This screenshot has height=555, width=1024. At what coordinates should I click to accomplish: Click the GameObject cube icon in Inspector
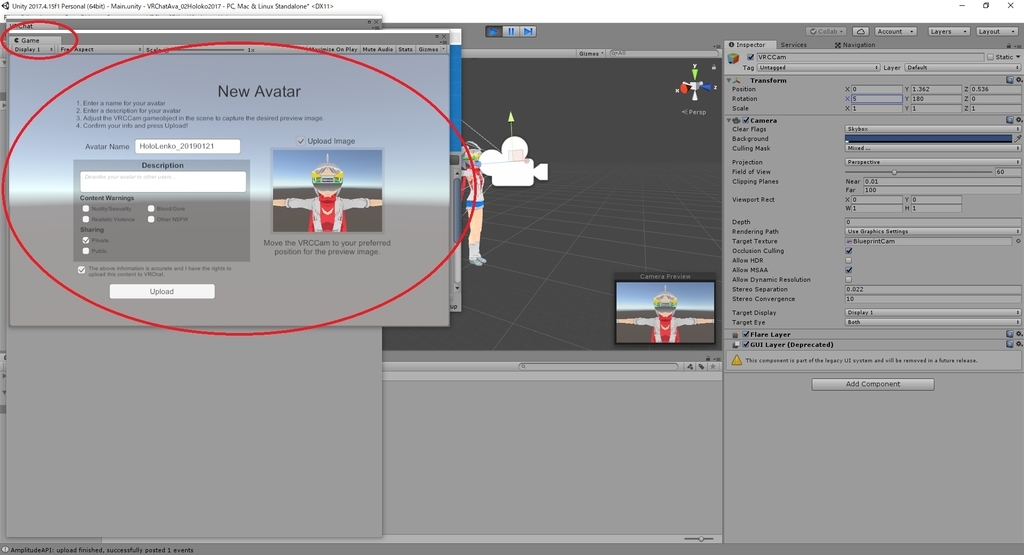coord(734,58)
